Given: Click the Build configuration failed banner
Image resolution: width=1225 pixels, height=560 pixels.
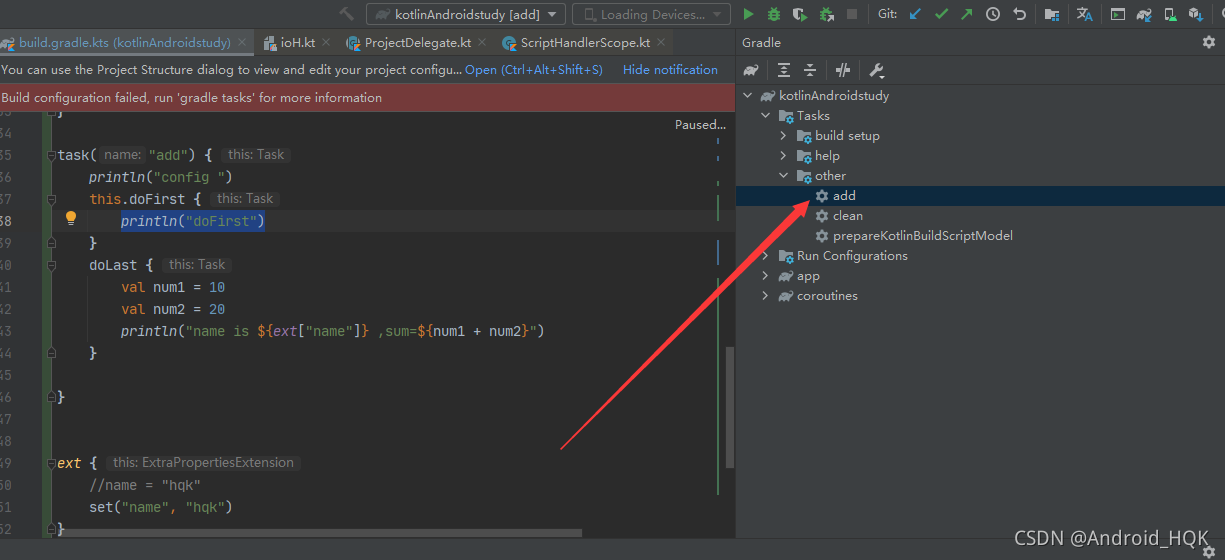Looking at the screenshot, I should (367, 97).
